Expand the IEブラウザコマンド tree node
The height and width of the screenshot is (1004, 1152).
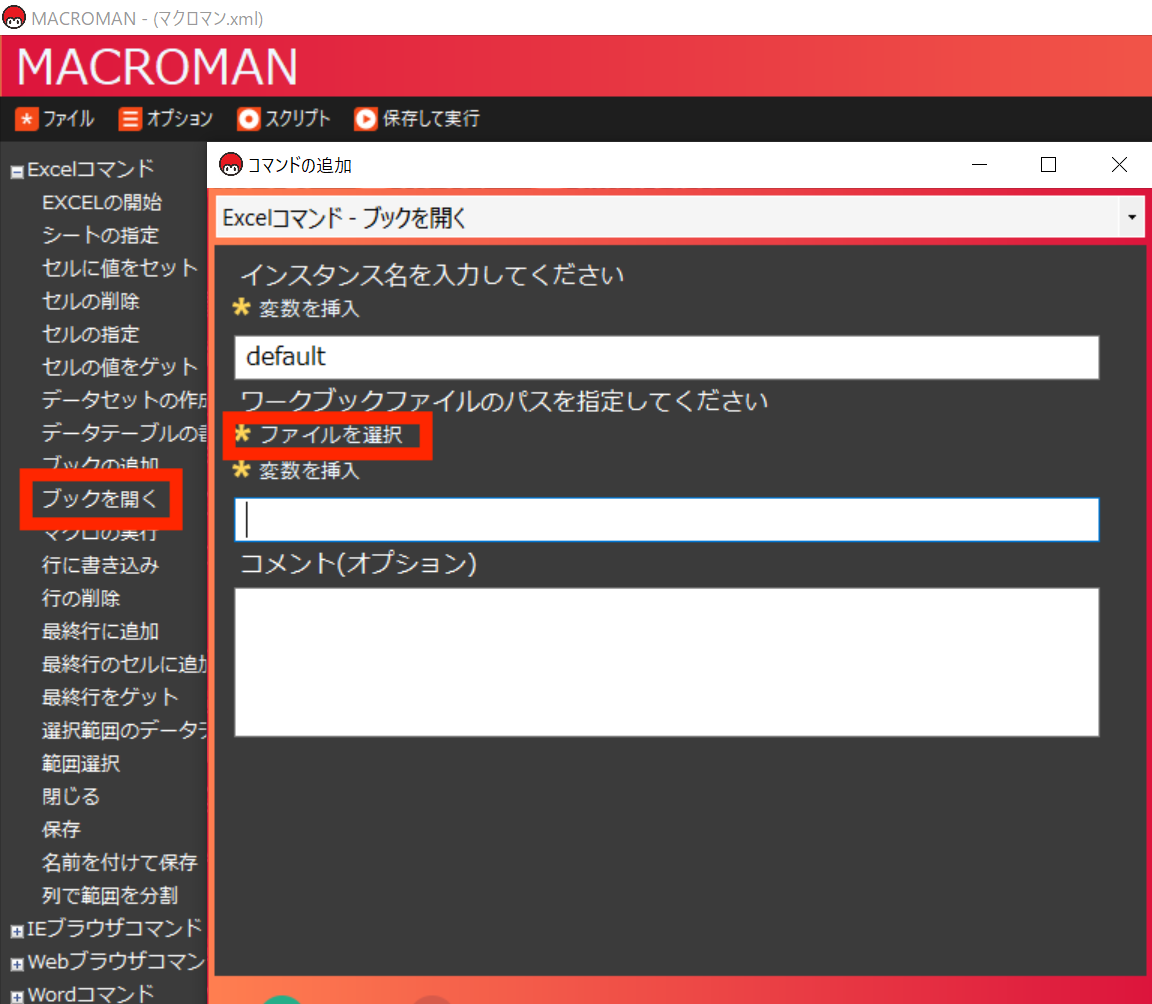tap(17, 931)
